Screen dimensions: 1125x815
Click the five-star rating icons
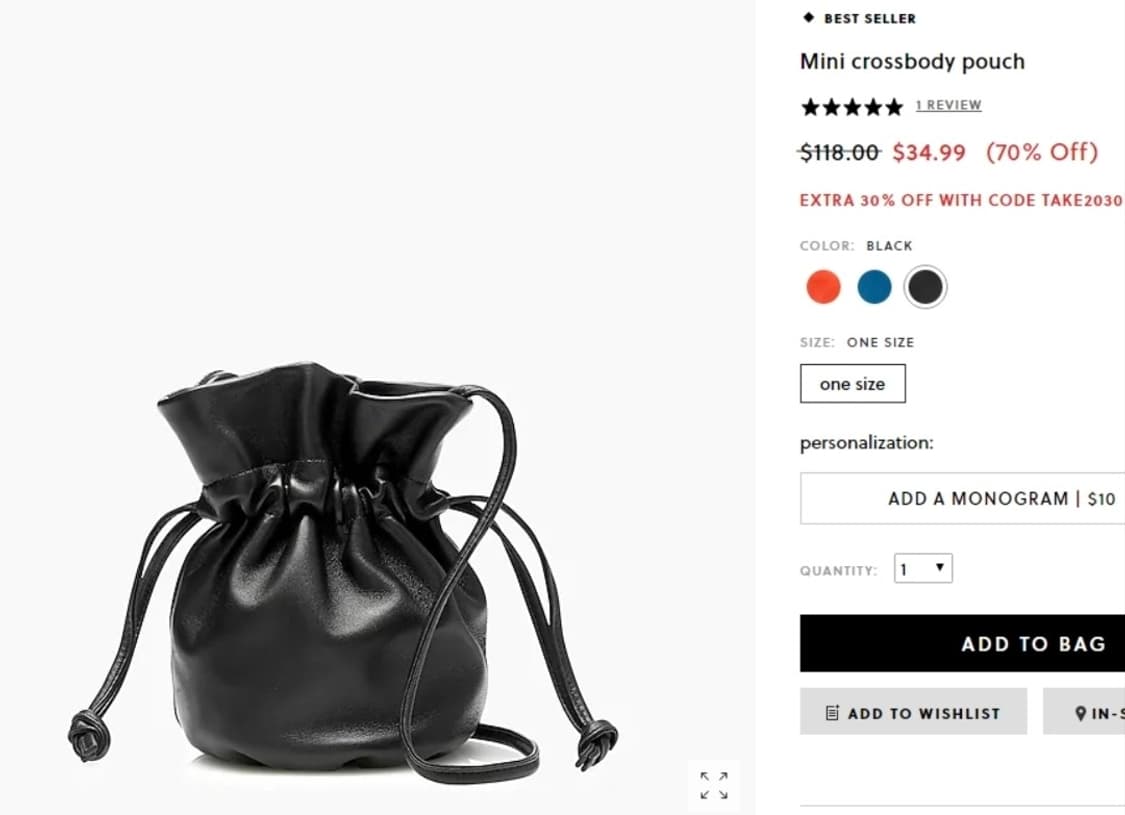point(852,107)
